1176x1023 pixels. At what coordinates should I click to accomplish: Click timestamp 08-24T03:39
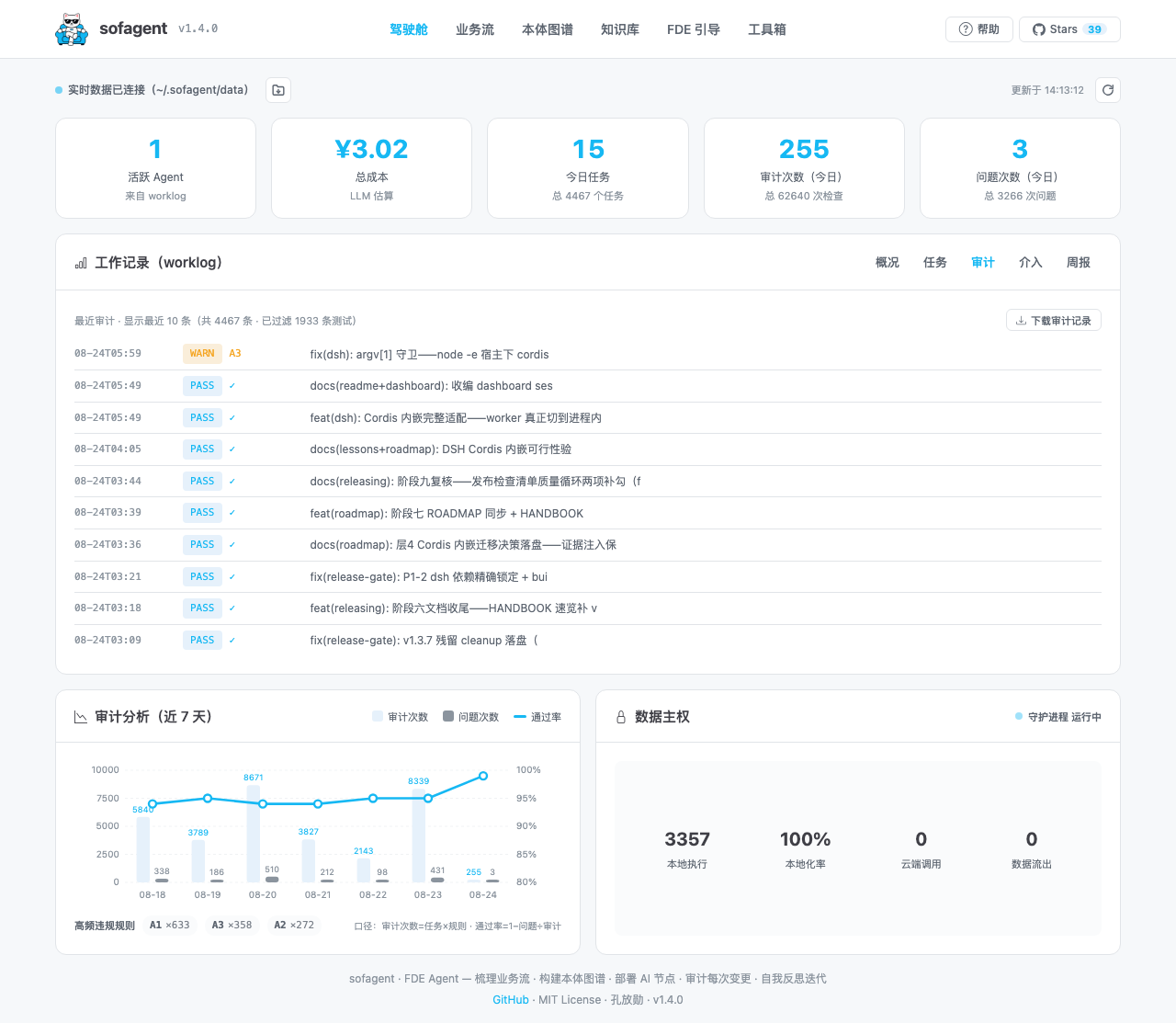coord(107,513)
